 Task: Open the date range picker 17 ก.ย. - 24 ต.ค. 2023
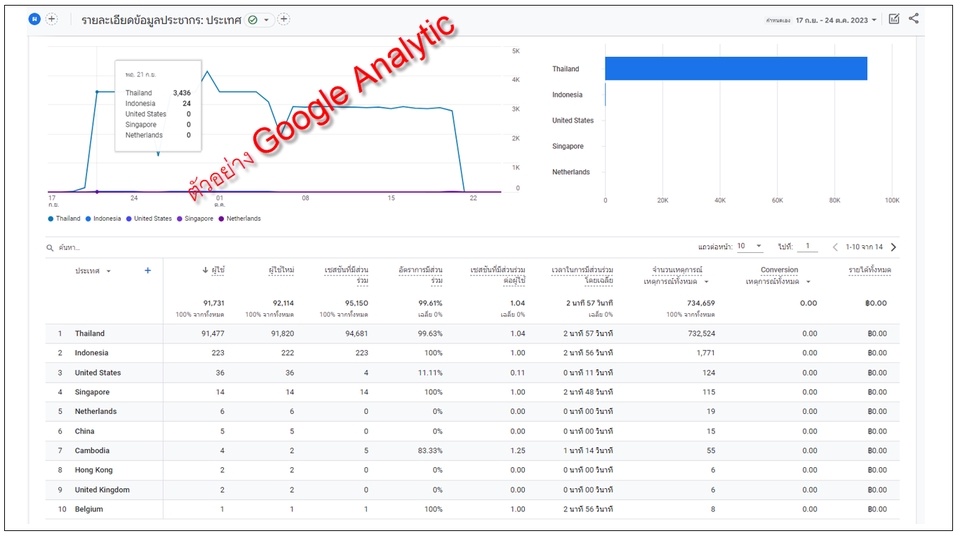point(836,20)
